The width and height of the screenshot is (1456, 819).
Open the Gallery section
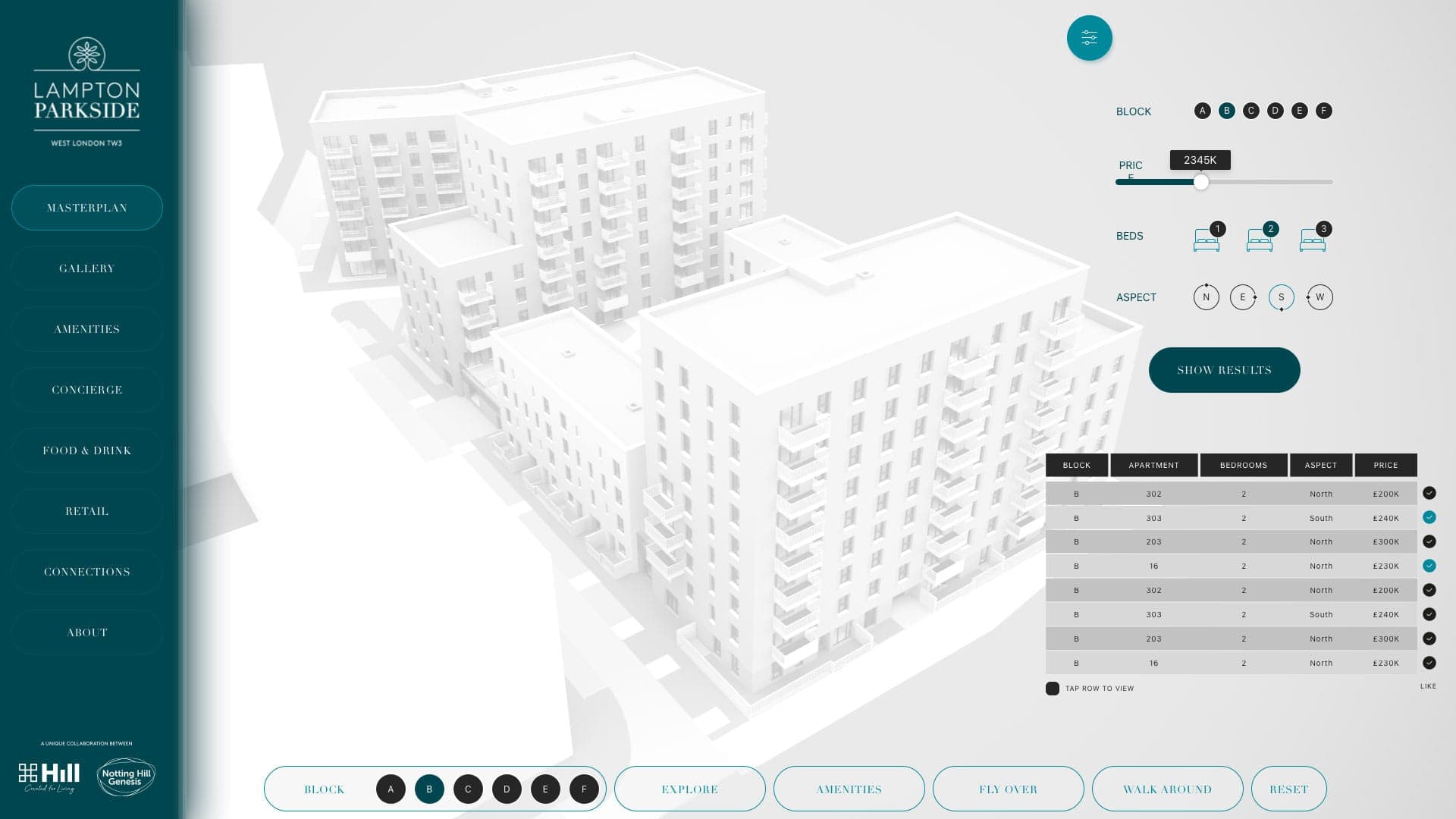[x=86, y=268]
